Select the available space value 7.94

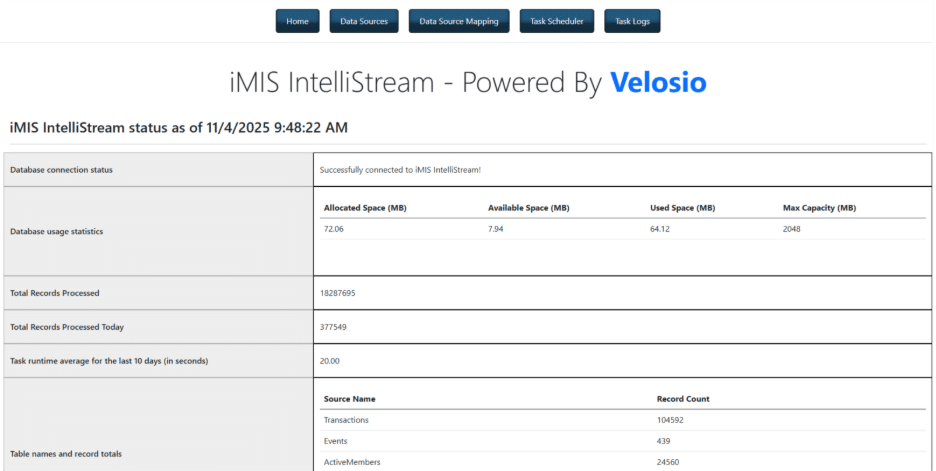pos(495,229)
